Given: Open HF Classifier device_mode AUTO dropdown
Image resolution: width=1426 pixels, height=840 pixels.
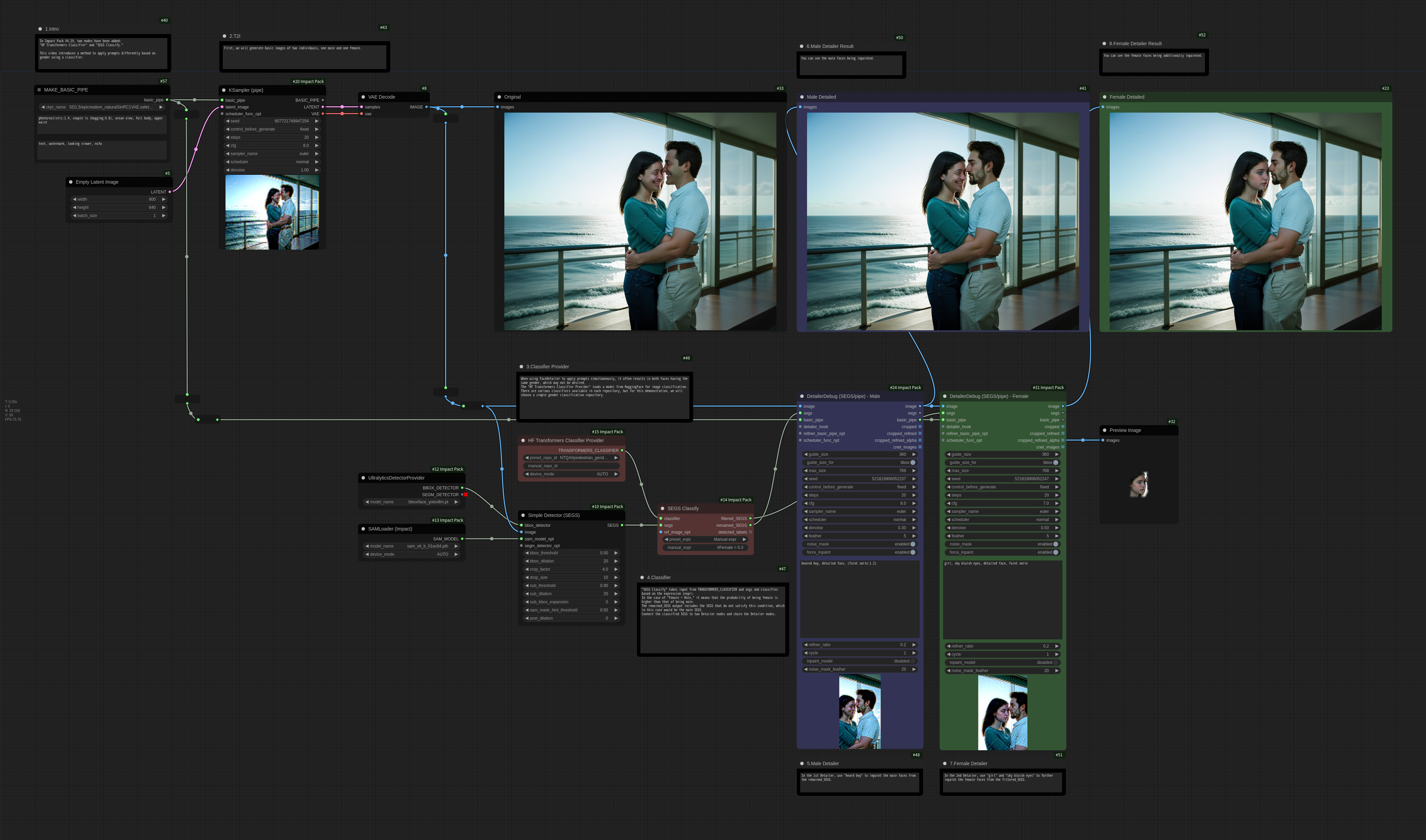Looking at the screenshot, I should pyautogui.click(x=572, y=474).
